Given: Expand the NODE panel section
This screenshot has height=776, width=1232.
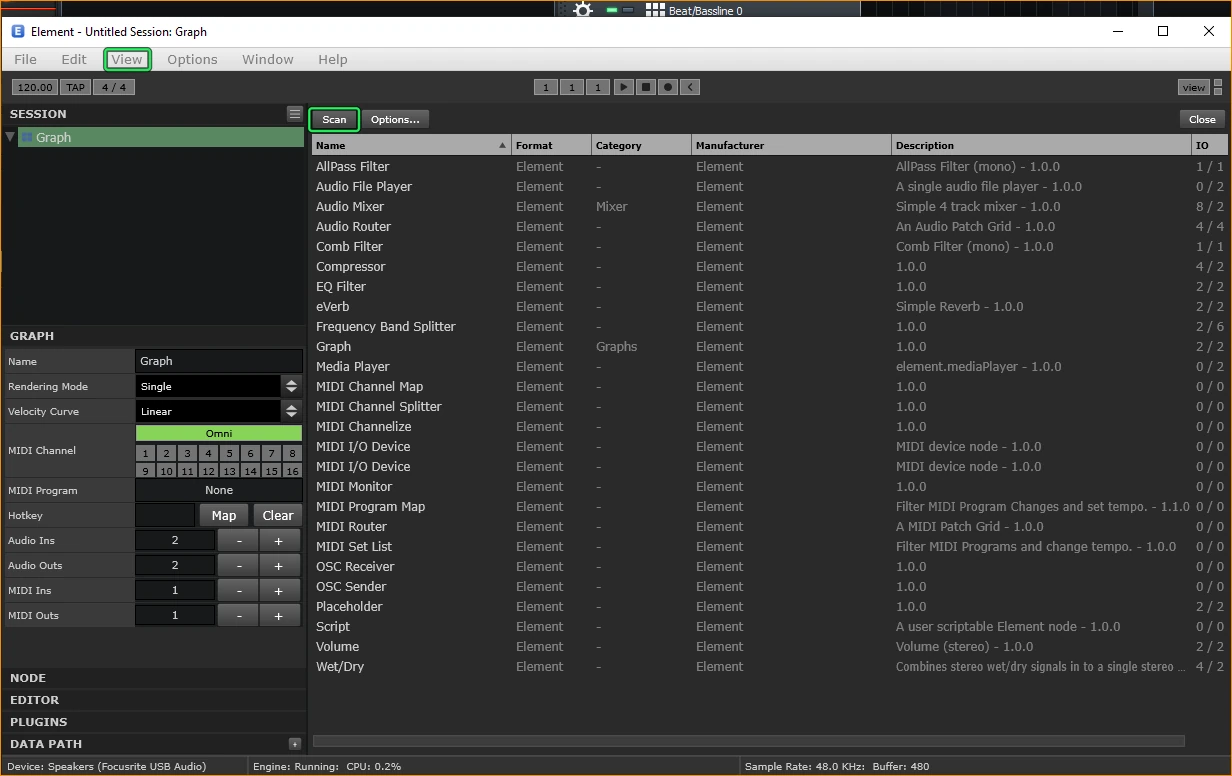Looking at the screenshot, I should tap(153, 678).
